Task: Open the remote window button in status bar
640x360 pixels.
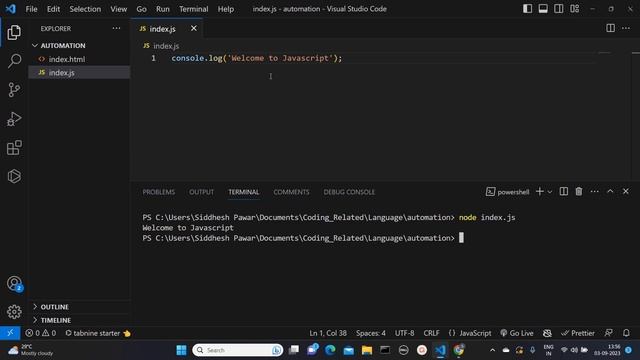Action: [x=10, y=333]
